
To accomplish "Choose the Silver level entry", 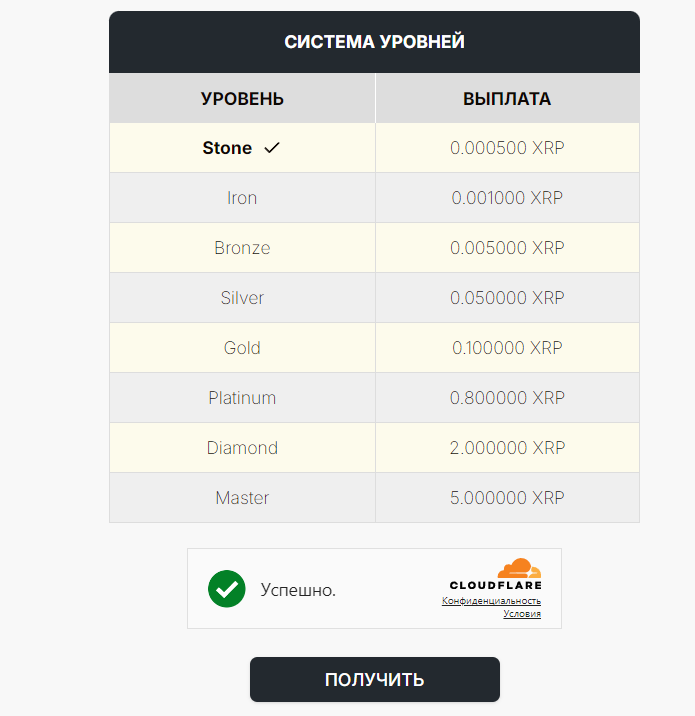I will click(x=242, y=298).
